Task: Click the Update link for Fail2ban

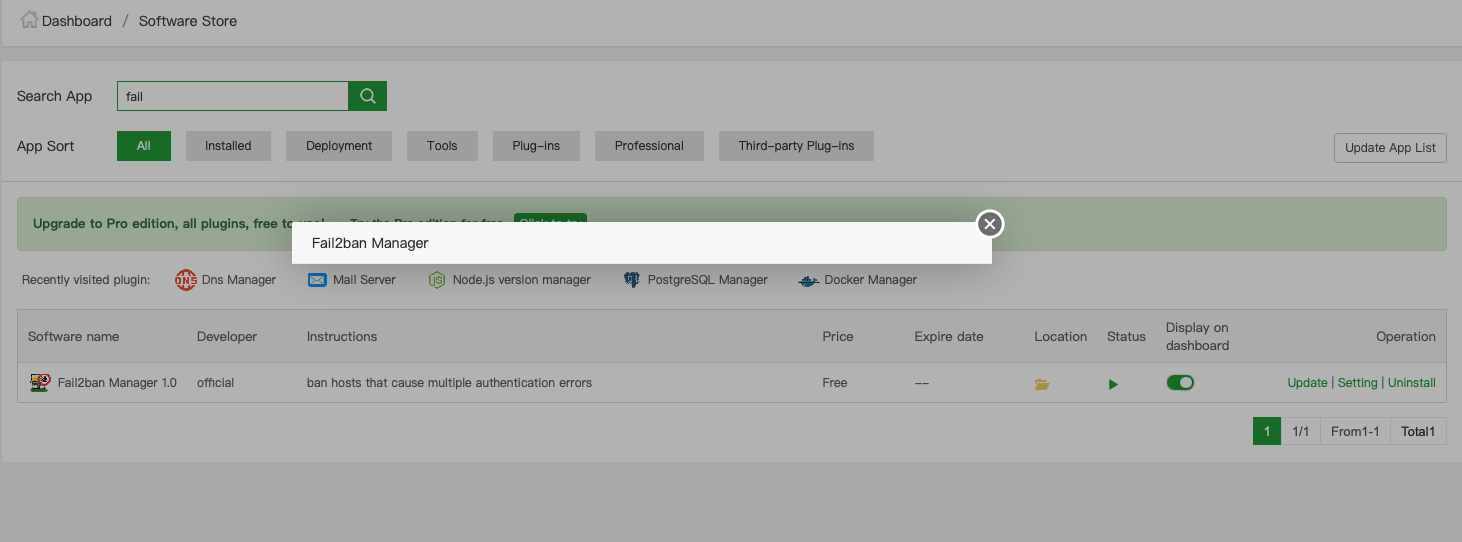Action: point(1307,383)
